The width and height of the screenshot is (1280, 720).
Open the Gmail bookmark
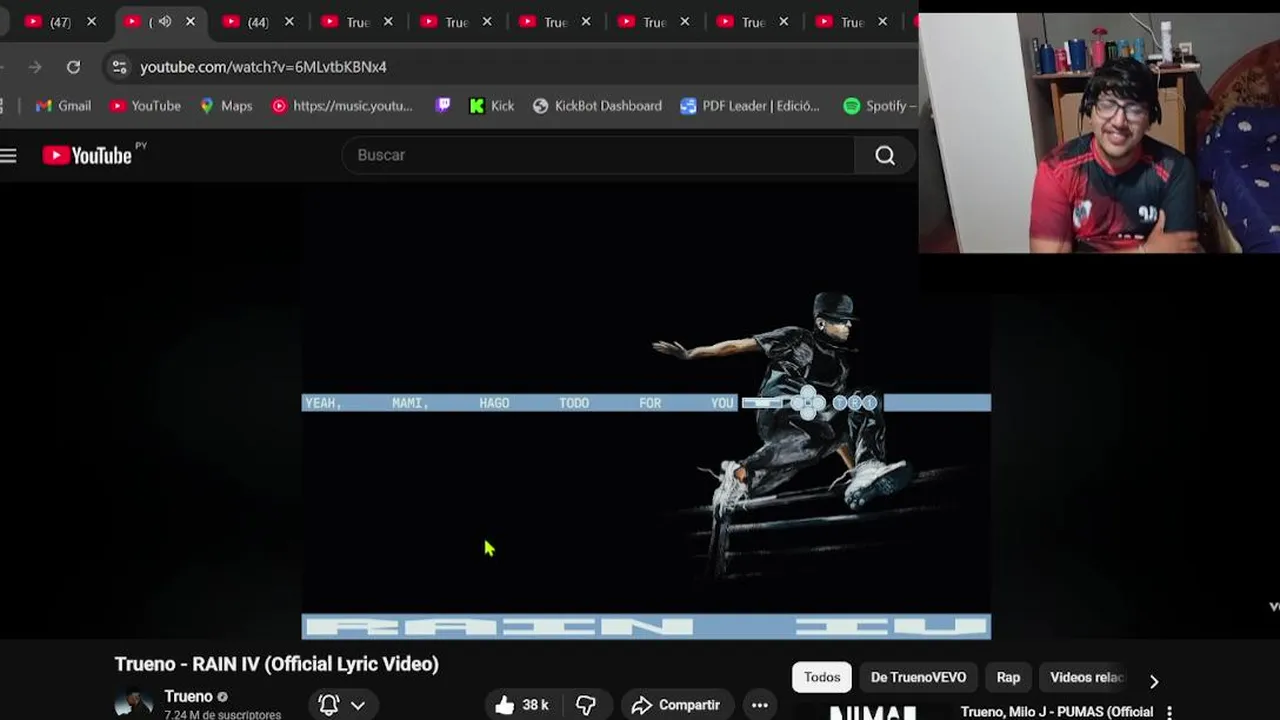(x=64, y=106)
